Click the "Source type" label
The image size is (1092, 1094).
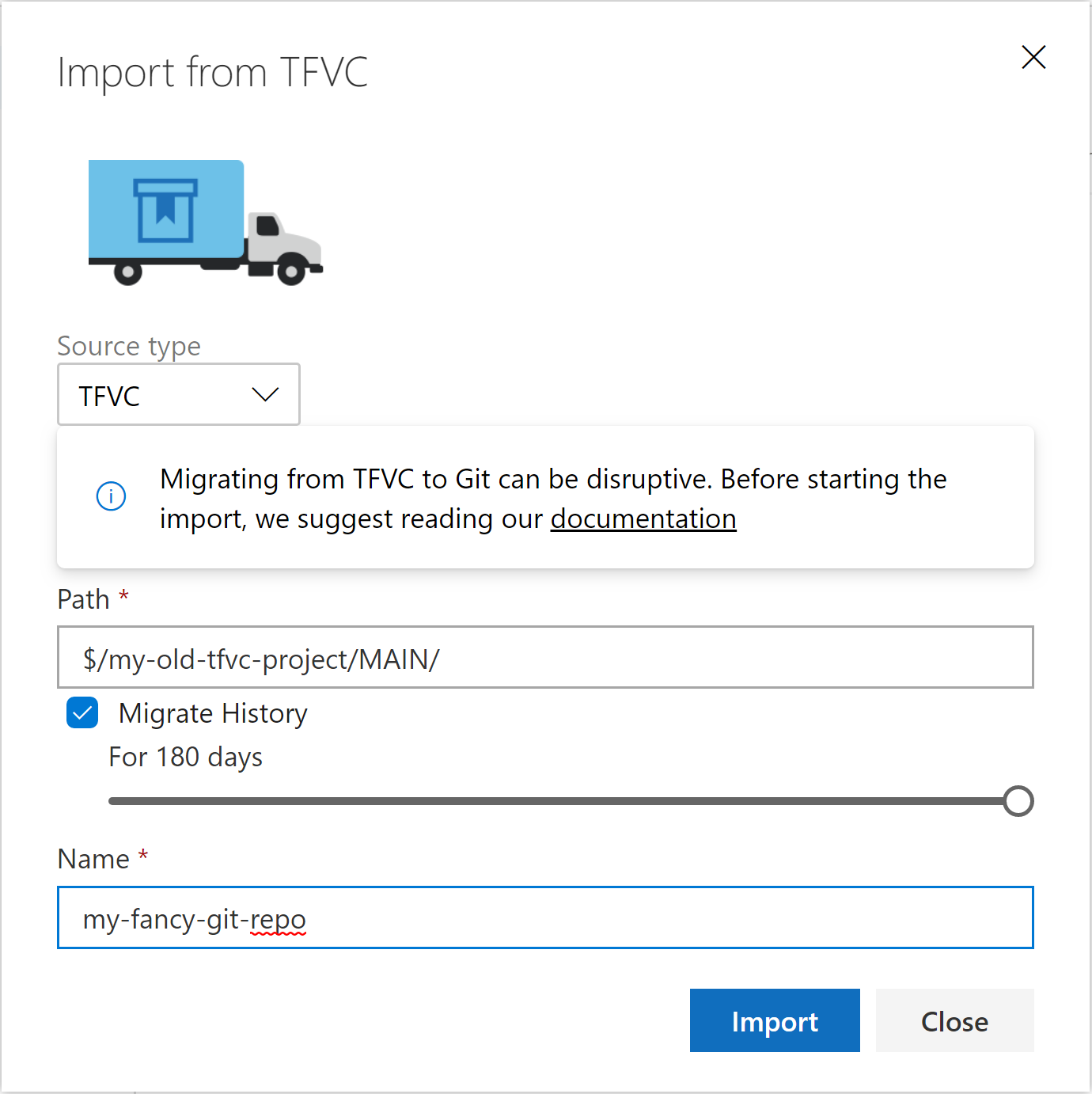pyautogui.click(x=129, y=346)
